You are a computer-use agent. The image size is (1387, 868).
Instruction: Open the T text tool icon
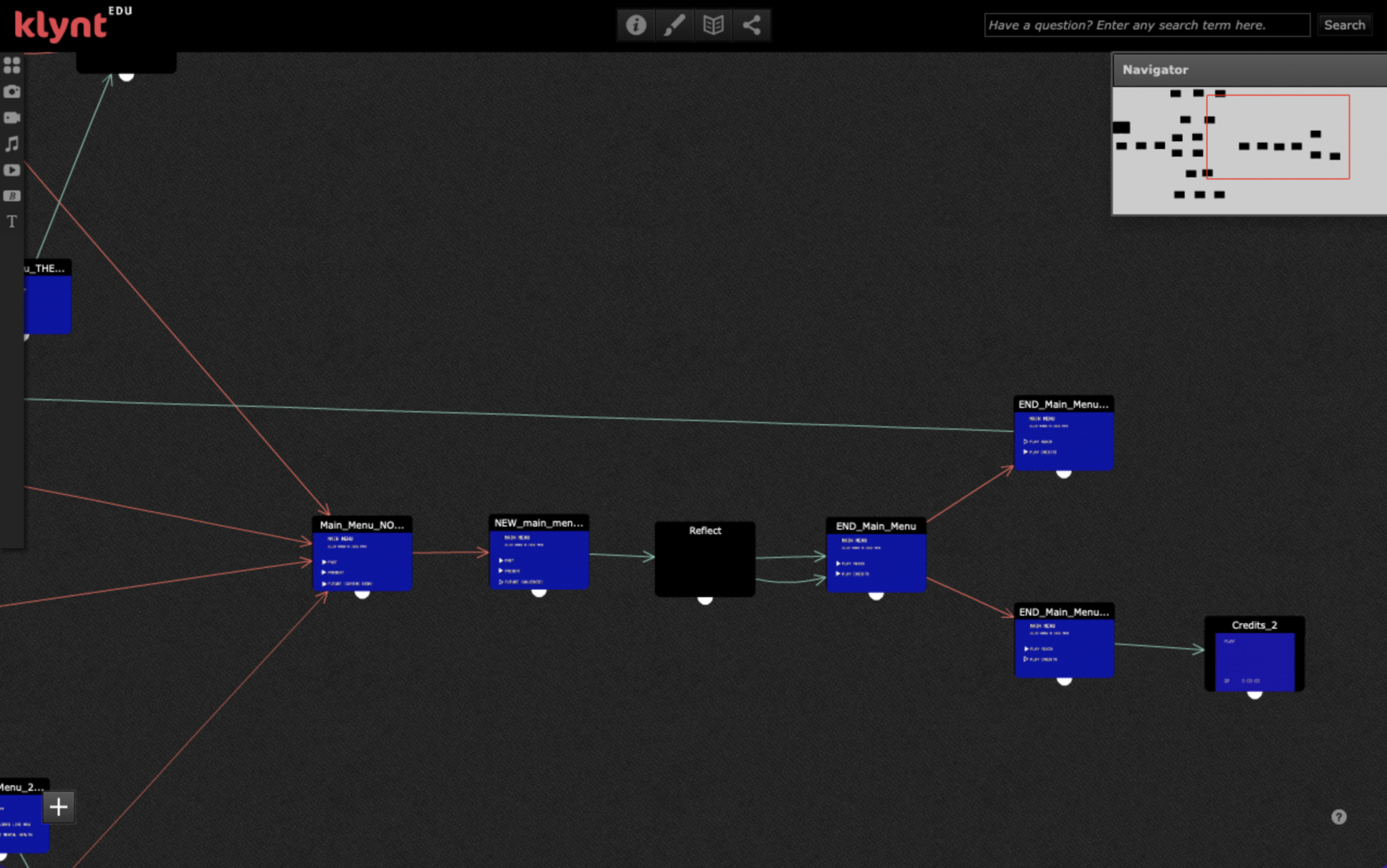point(12,222)
